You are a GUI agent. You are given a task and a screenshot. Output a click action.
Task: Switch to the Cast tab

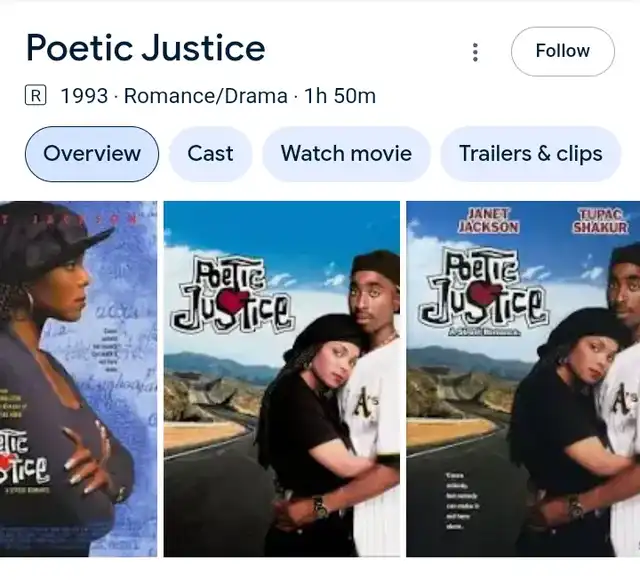(x=210, y=154)
